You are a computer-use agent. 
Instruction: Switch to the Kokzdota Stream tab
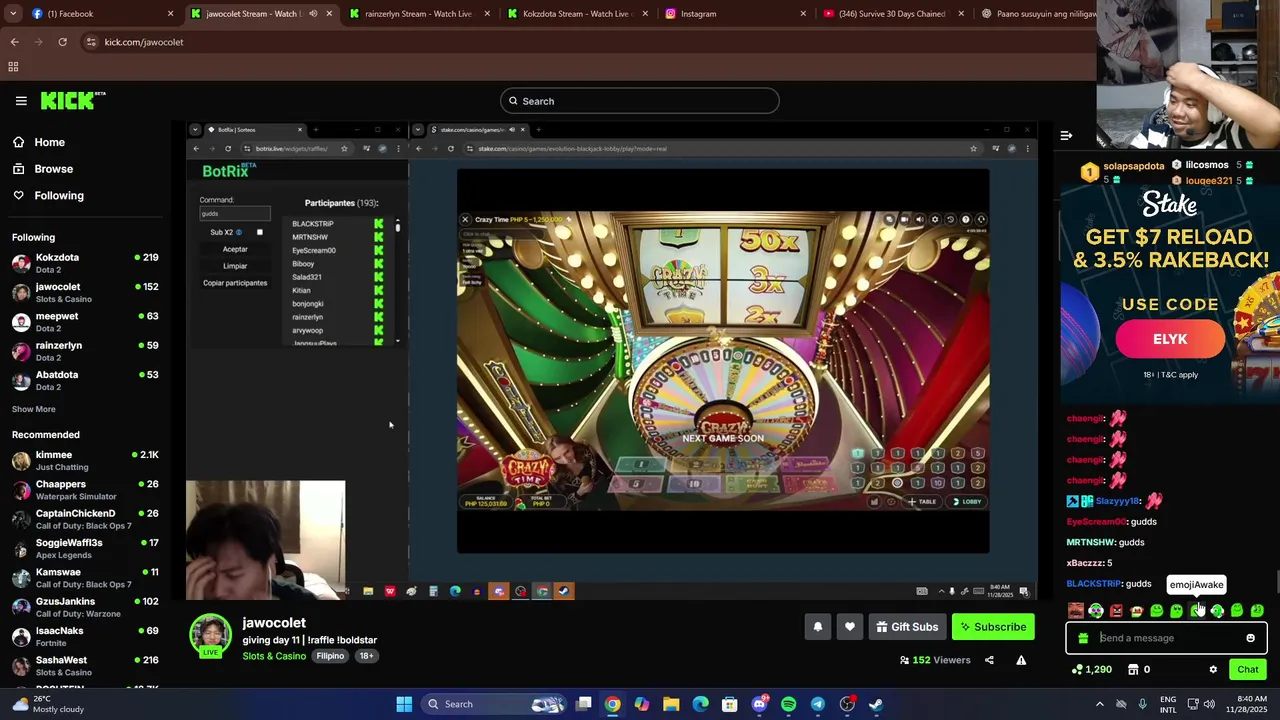577,14
